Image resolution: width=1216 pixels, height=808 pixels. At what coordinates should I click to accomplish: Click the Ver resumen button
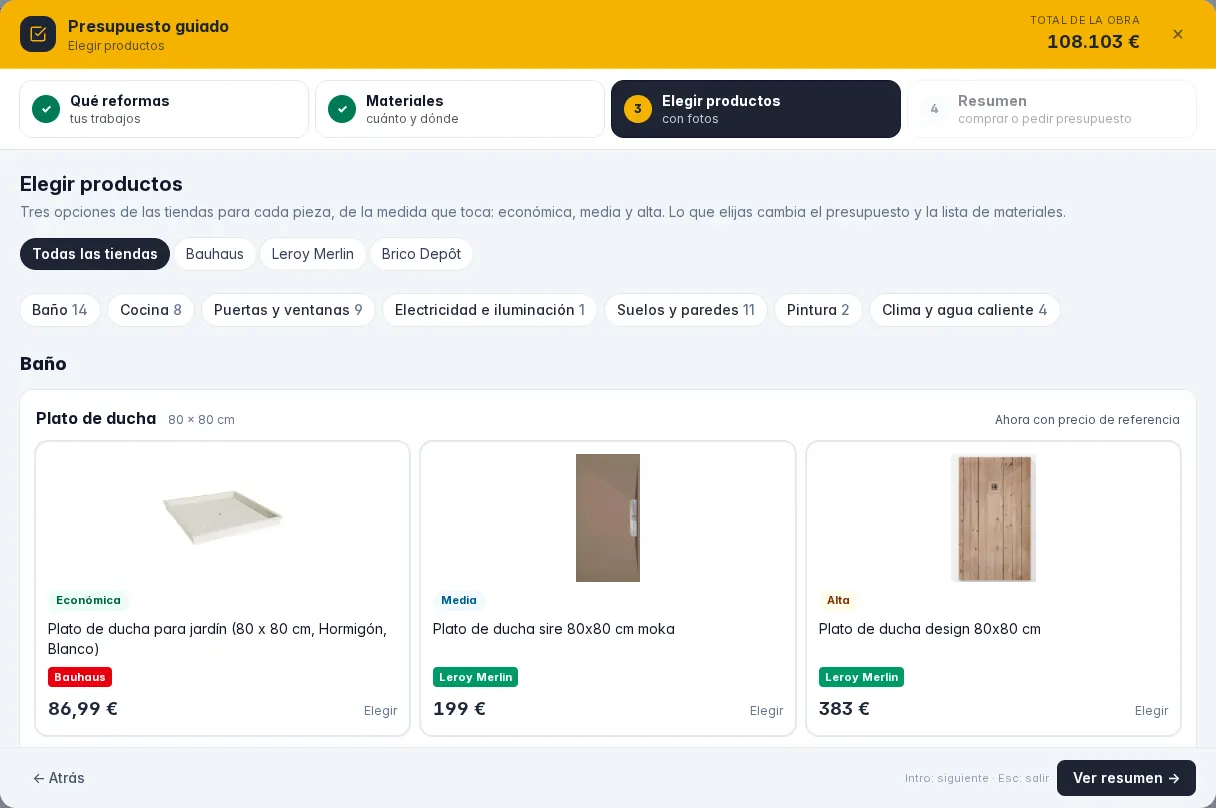click(1126, 778)
